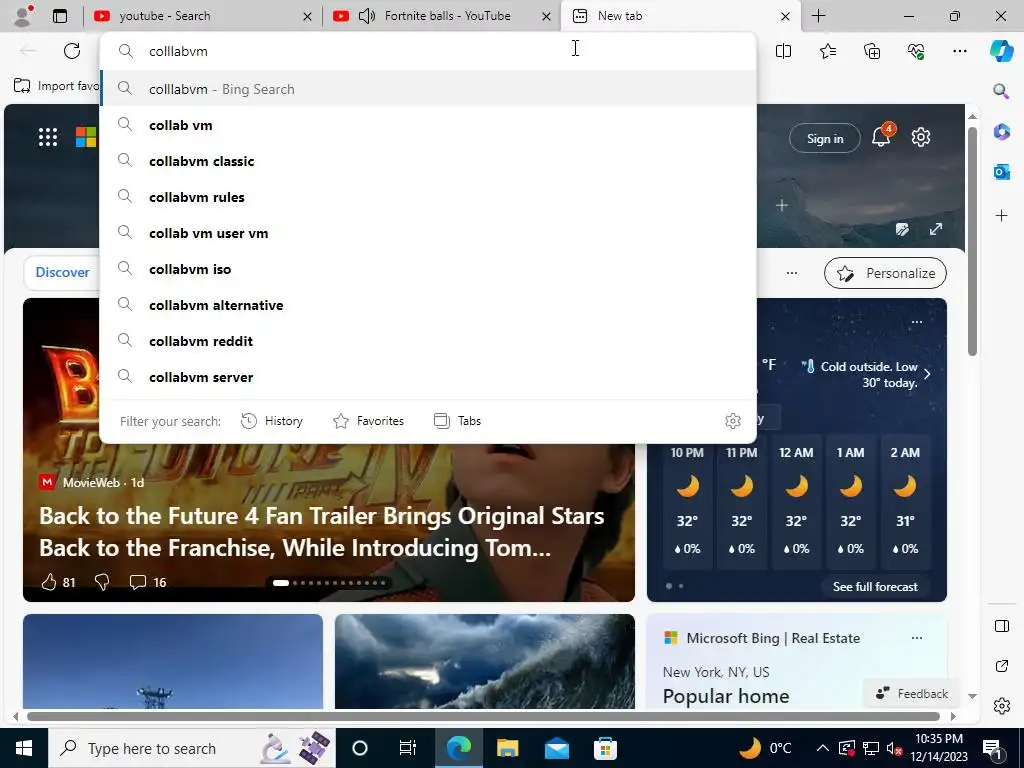Filter search by History
The height and width of the screenshot is (768, 1024).
tap(272, 421)
